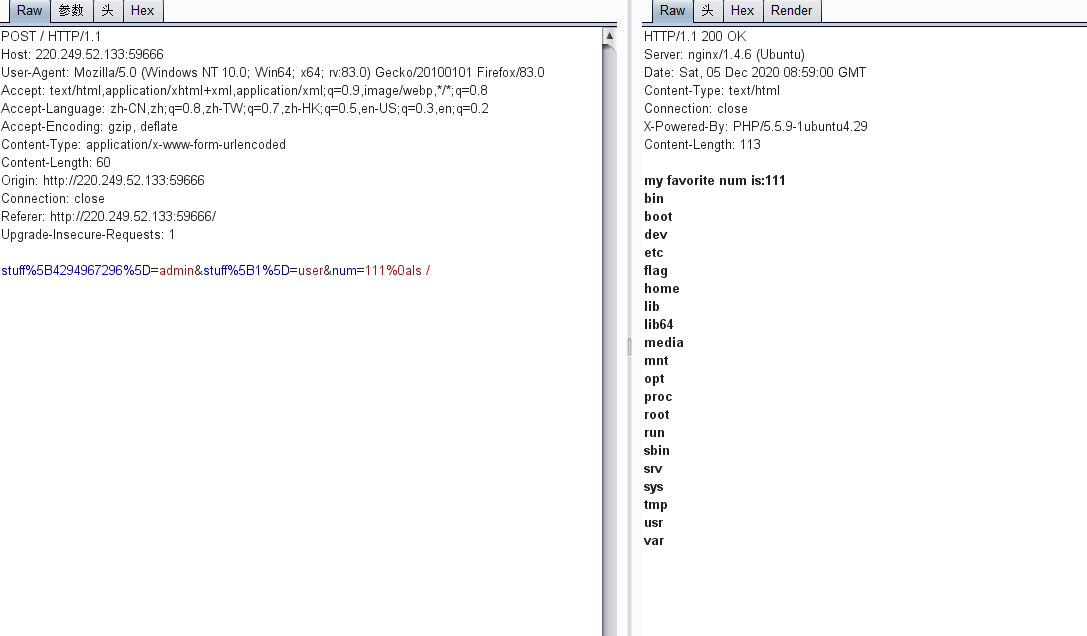Click the 'flag' entry in response
This screenshot has width=1087, height=636.
coord(656,270)
